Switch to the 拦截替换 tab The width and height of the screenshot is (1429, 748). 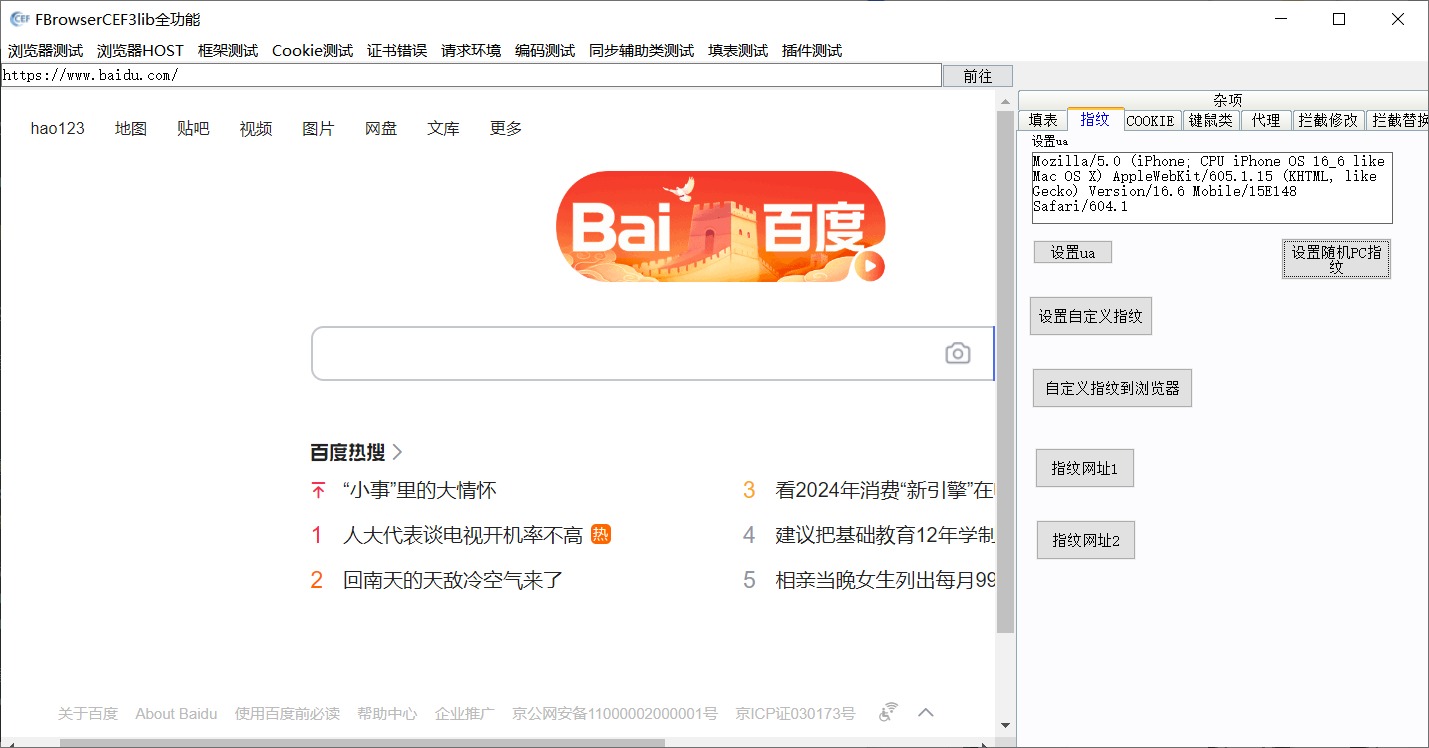(x=1398, y=120)
